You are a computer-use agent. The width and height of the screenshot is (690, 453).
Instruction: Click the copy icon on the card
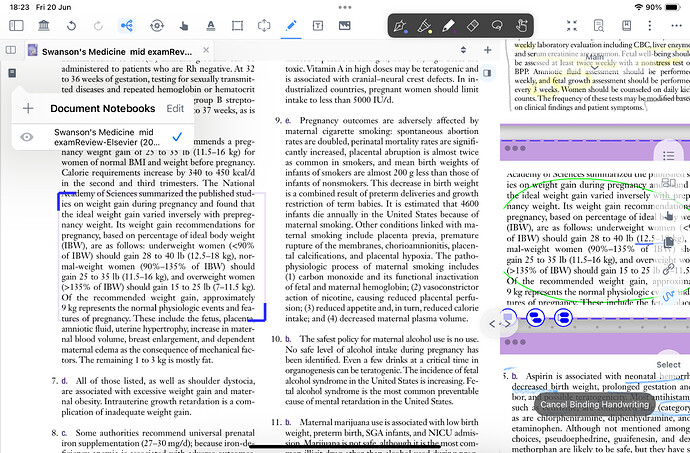tap(668, 242)
